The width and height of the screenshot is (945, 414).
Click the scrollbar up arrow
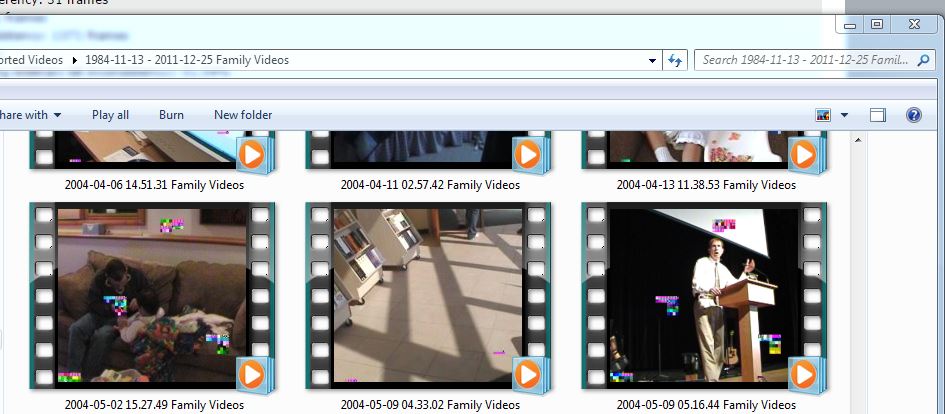[858, 140]
